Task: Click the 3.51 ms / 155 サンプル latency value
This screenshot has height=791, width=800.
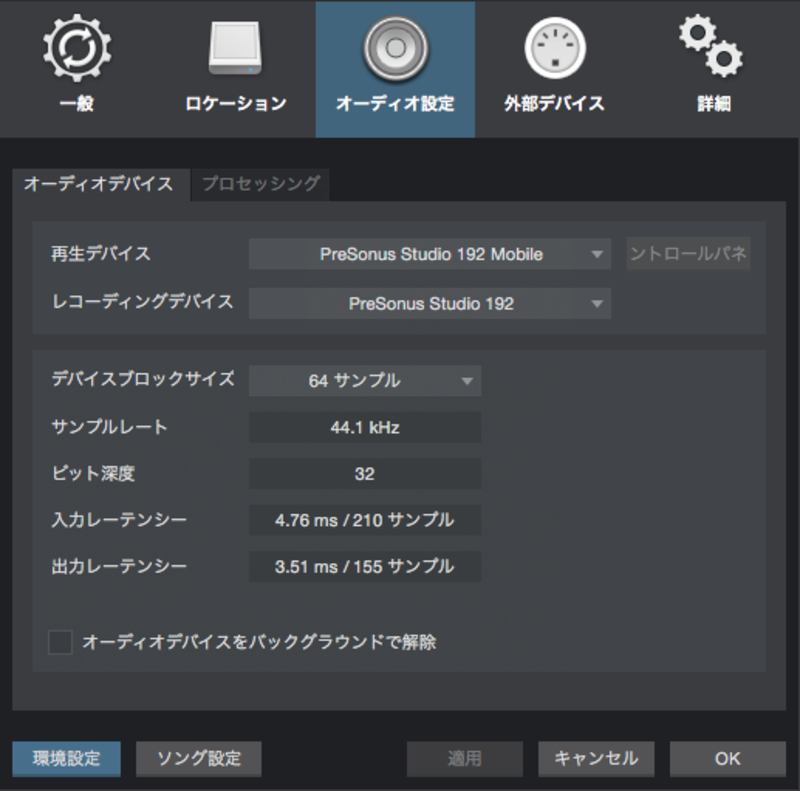Action: [x=365, y=566]
